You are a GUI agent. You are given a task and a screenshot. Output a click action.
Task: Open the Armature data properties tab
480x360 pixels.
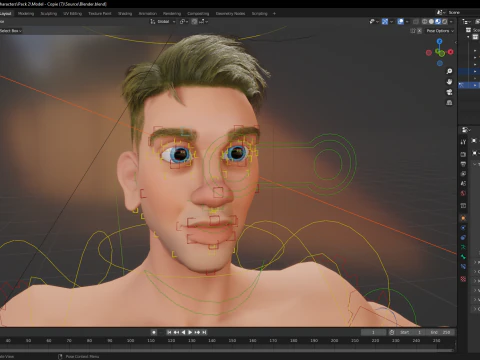pos(463,247)
